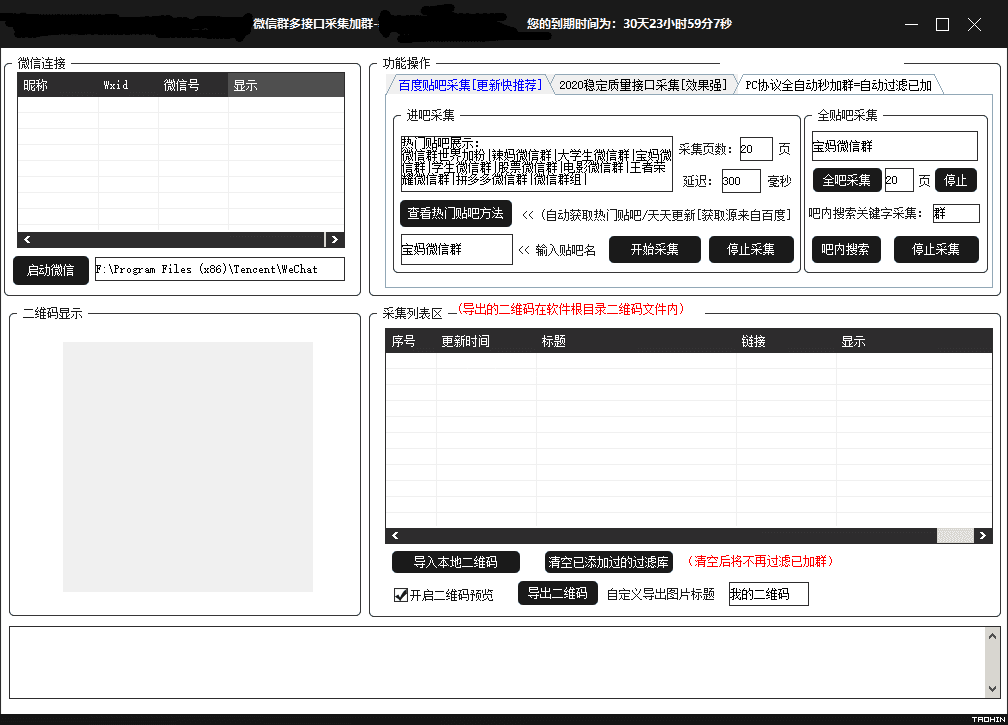Click the 启动微信 button
1008x725 pixels.
(51, 271)
